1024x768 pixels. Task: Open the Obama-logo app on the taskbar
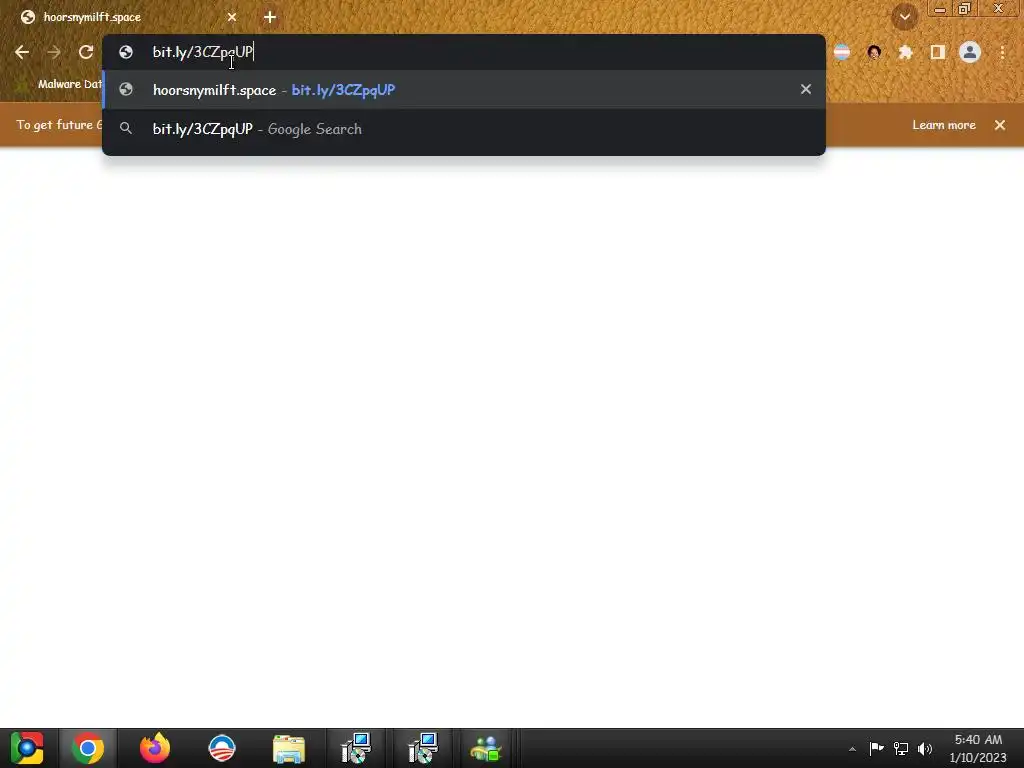click(222, 748)
